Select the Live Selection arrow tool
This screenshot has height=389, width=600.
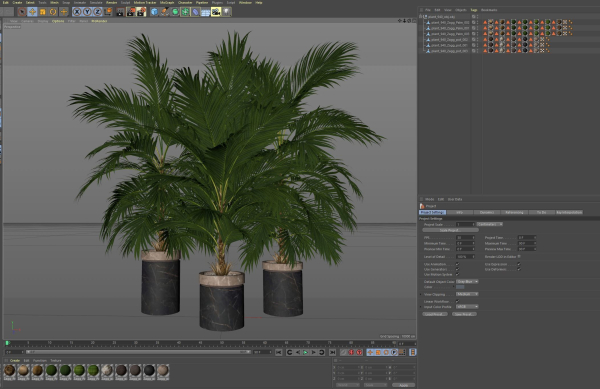click(22, 12)
